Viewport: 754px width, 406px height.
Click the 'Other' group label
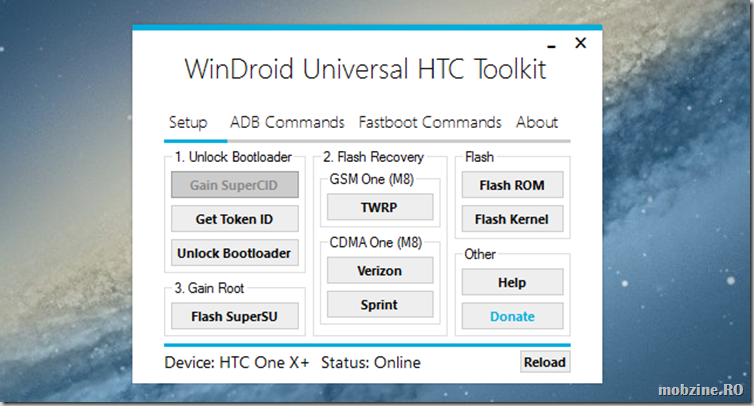[479, 254]
